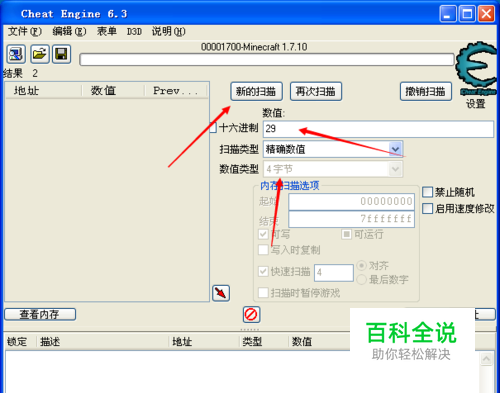Toggle the 写入时复制 checkbox
500x393 pixels.
coord(263,250)
